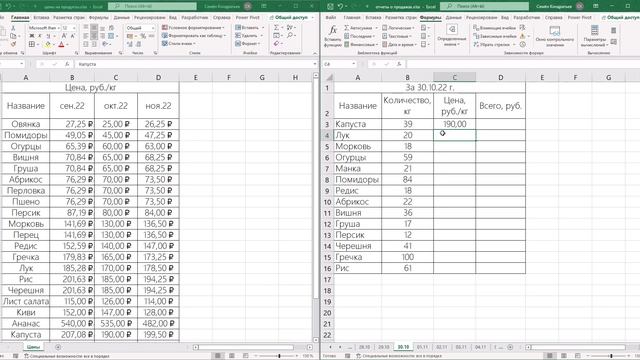Toggle Wrap Text in Alignment group
The image size is (640, 360).
click(111, 28)
